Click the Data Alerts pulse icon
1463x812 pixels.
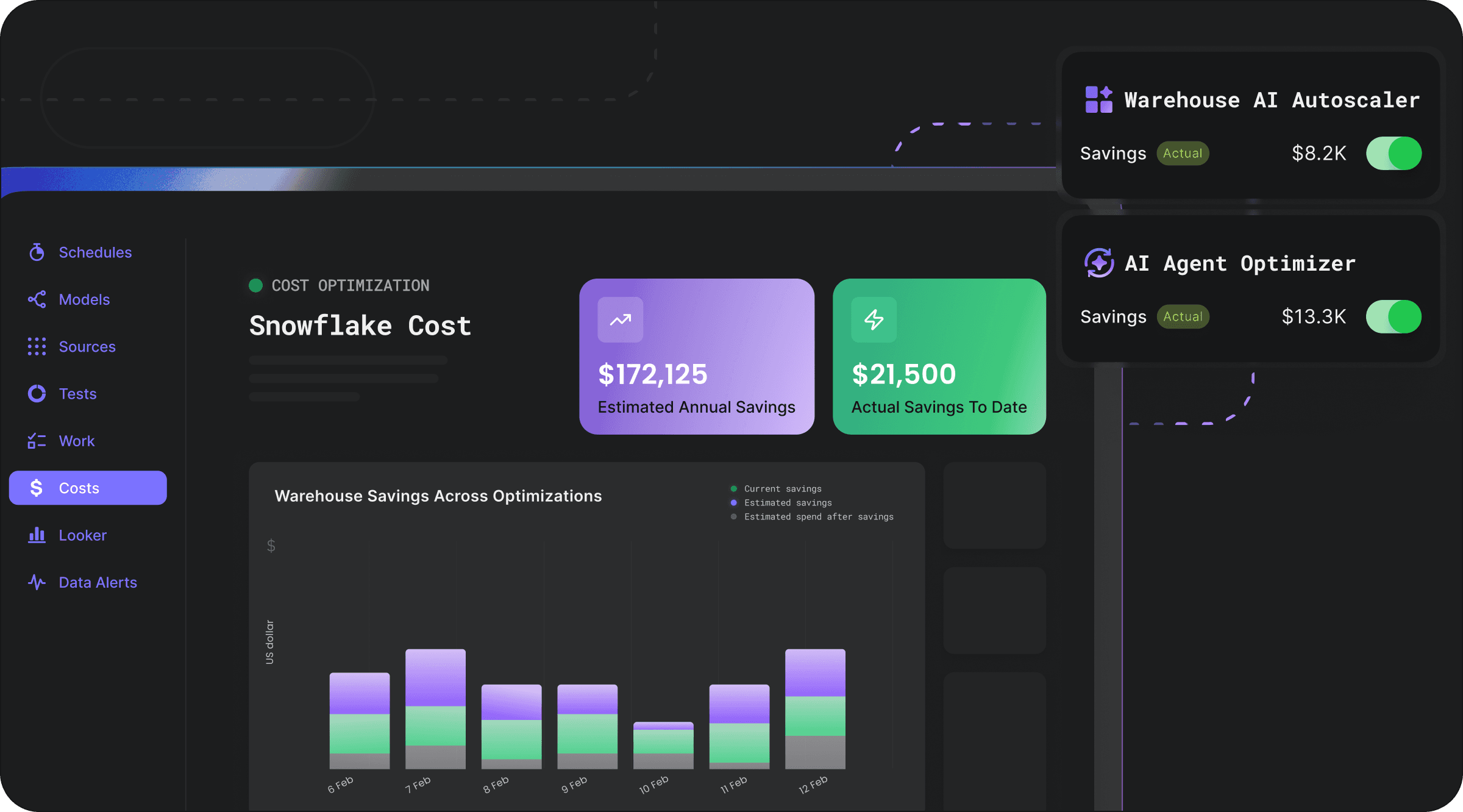coord(37,582)
